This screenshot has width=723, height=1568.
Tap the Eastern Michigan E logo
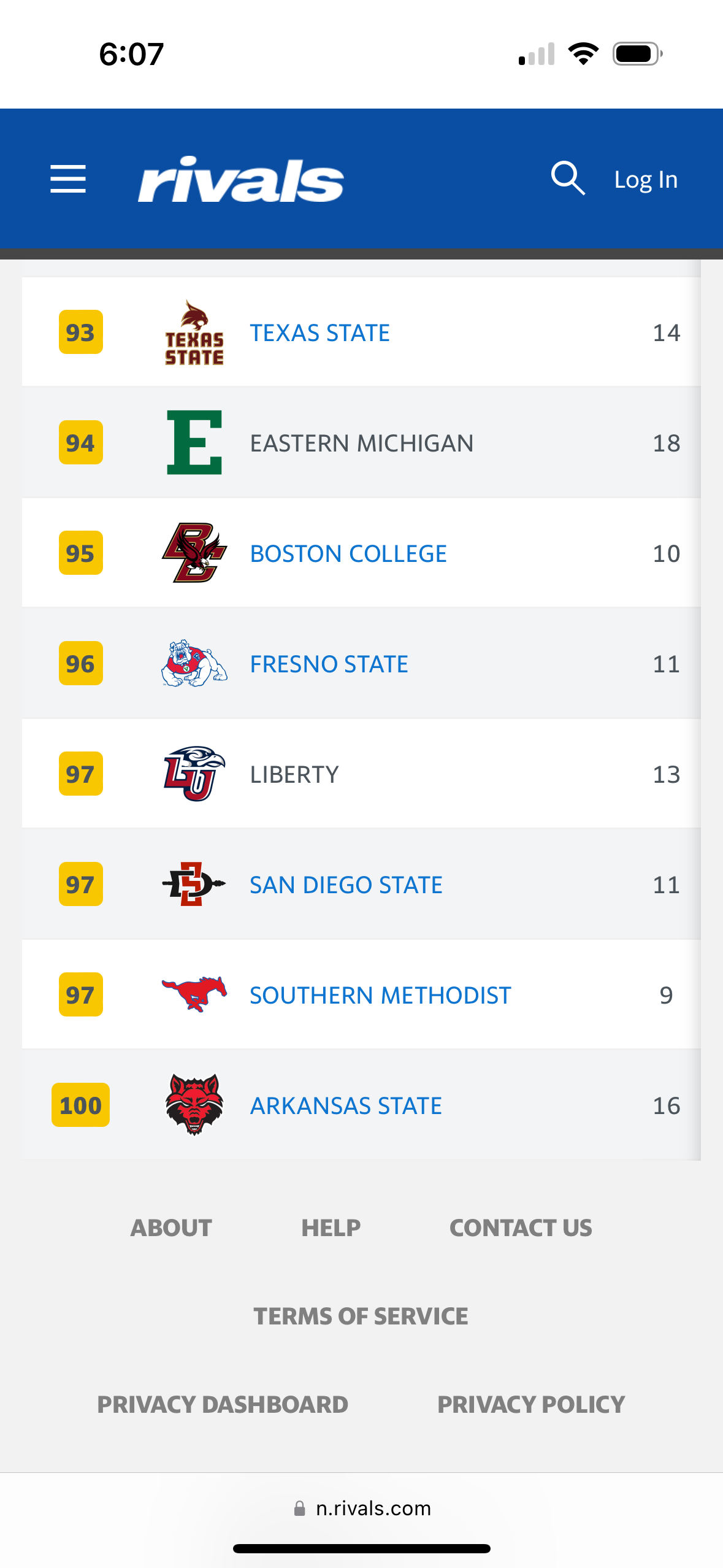194,442
